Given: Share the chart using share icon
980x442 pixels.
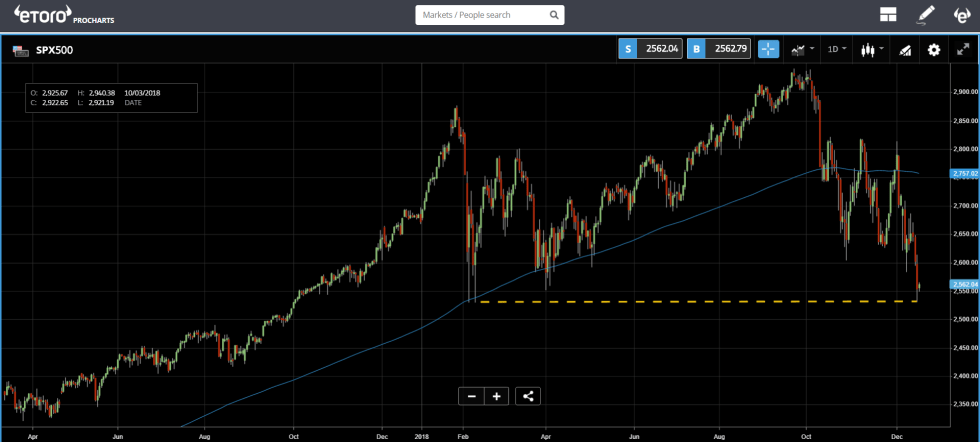Looking at the screenshot, I should (528, 396).
